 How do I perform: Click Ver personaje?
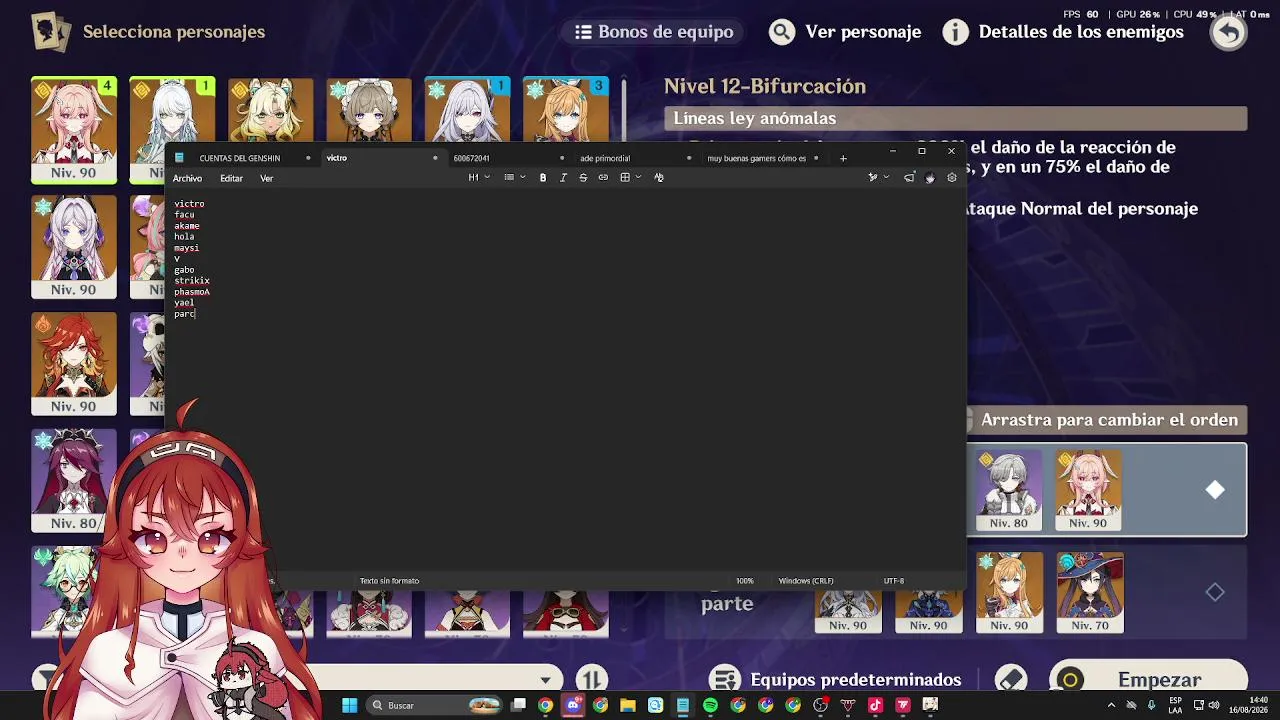[x=845, y=32]
